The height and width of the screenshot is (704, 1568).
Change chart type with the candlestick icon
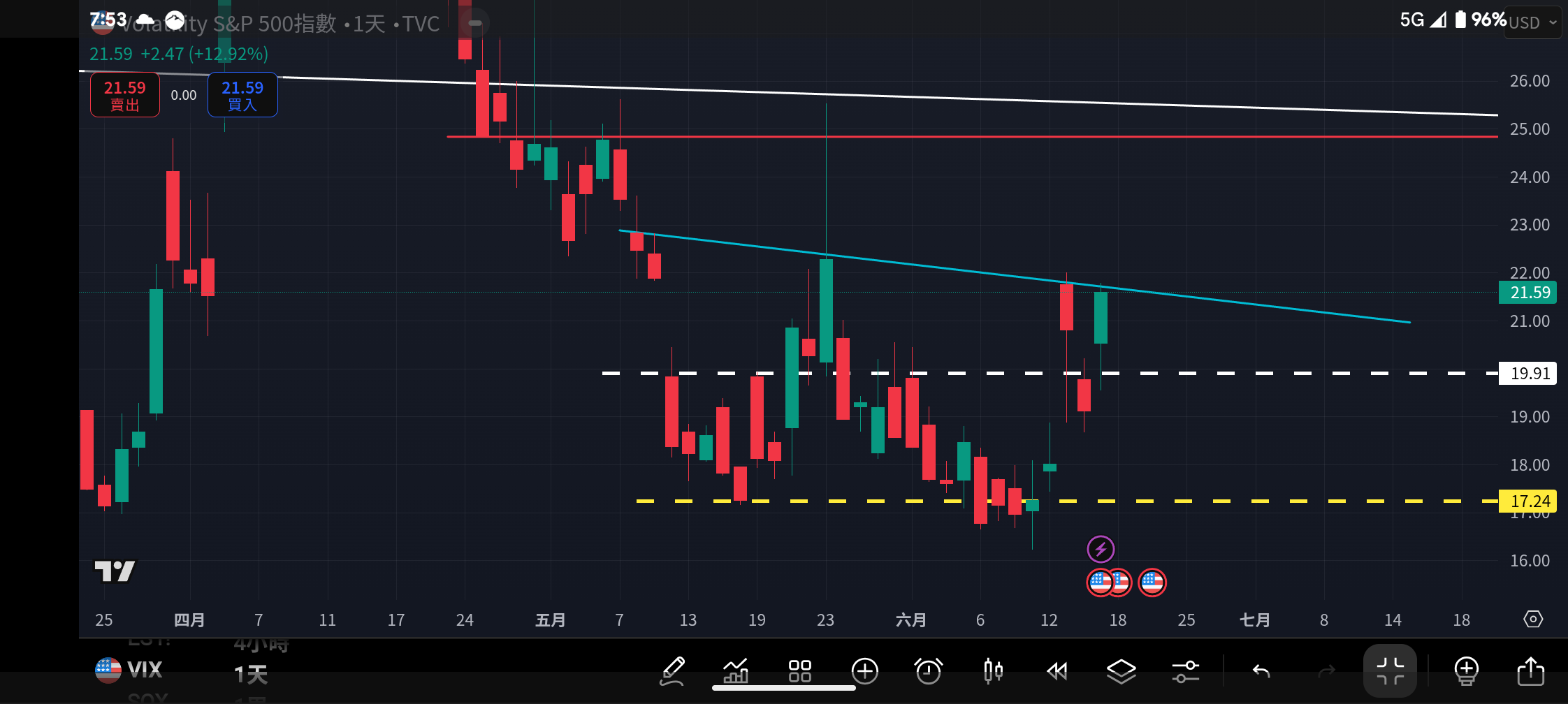pyautogui.click(x=993, y=671)
